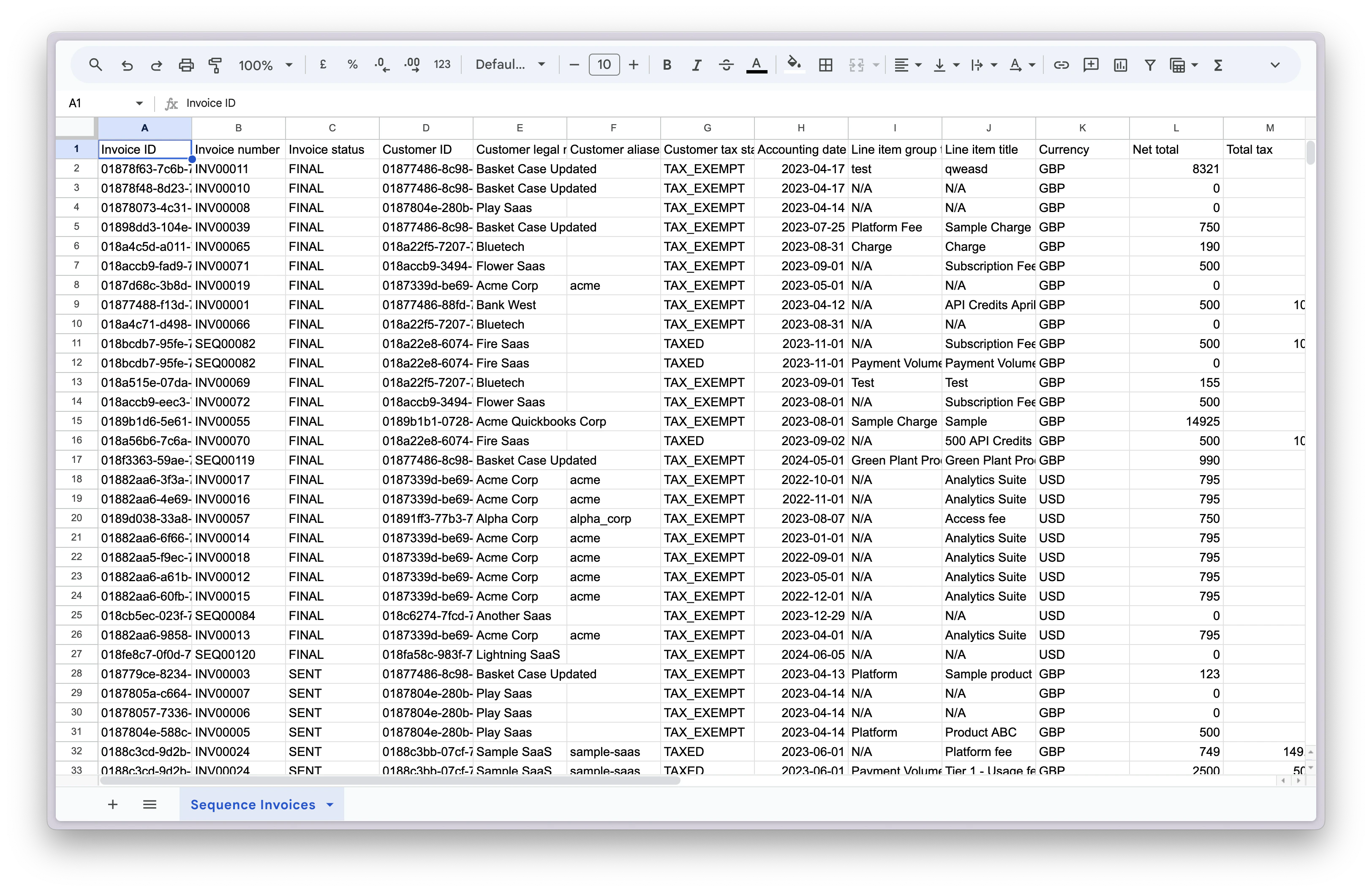Select the paint format tool

(215, 65)
